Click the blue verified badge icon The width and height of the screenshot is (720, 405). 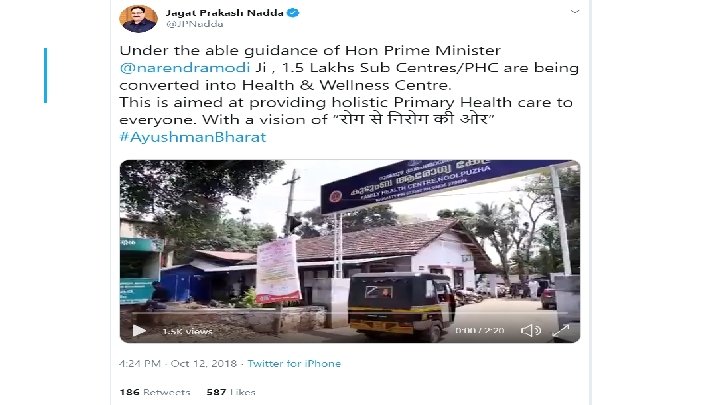pyautogui.click(x=293, y=13)
